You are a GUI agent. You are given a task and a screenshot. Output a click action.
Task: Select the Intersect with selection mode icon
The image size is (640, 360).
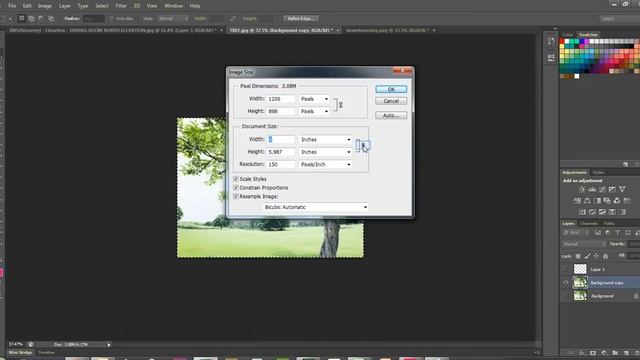pos(51,18)
